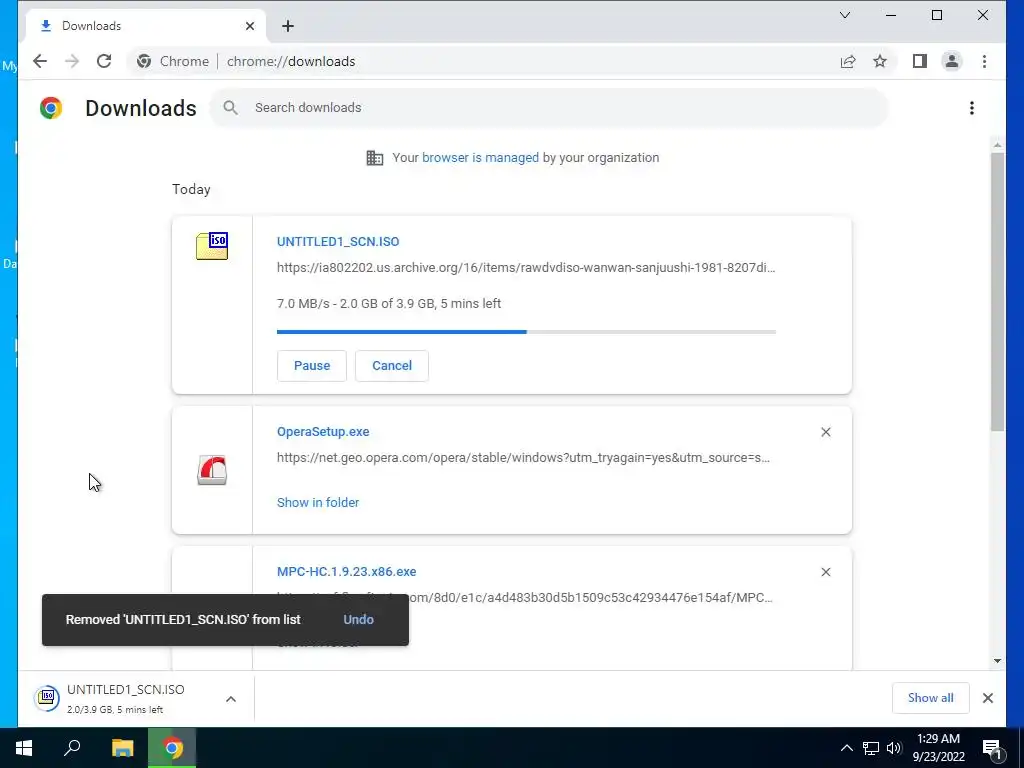The width and height of the screenshot is (1024, 768).
Task: Open the Windows Start menu
Action: [24, 748]
